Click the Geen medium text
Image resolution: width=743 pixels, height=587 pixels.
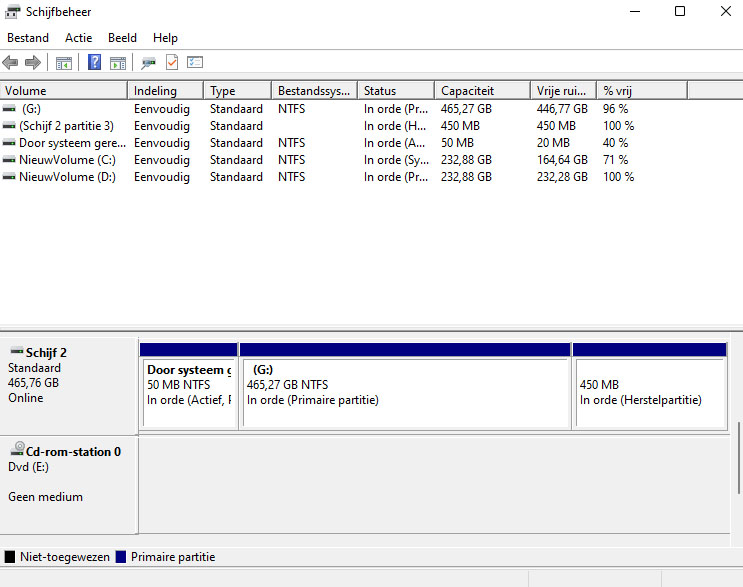45,497
